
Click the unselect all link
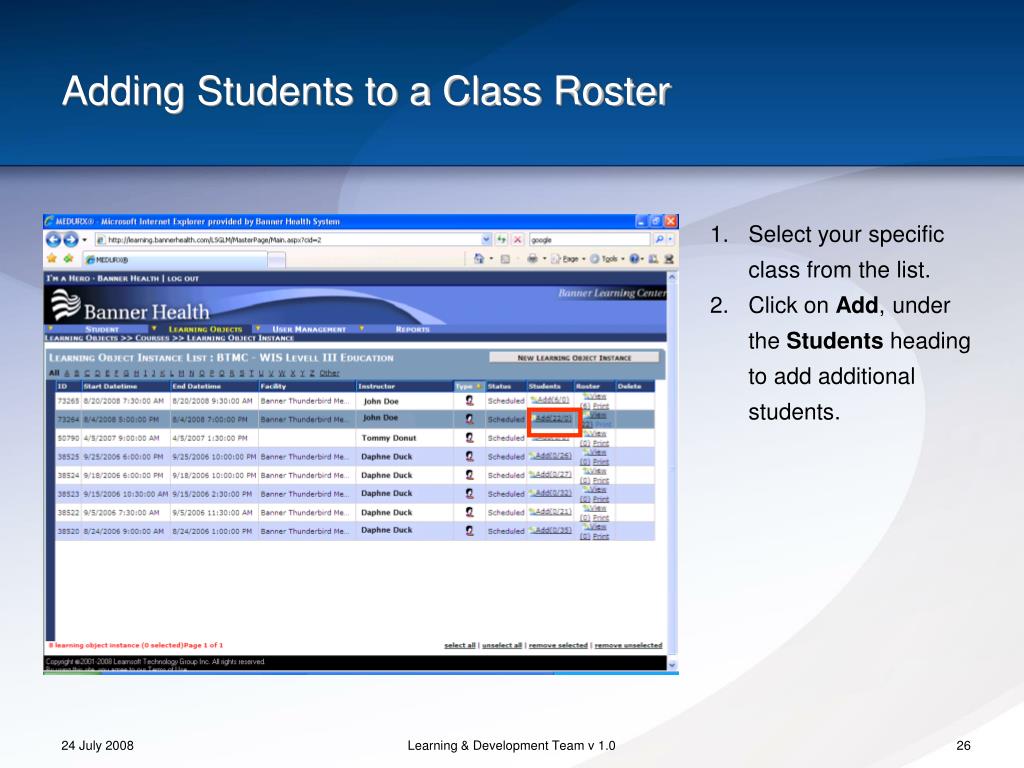(502, 645)
